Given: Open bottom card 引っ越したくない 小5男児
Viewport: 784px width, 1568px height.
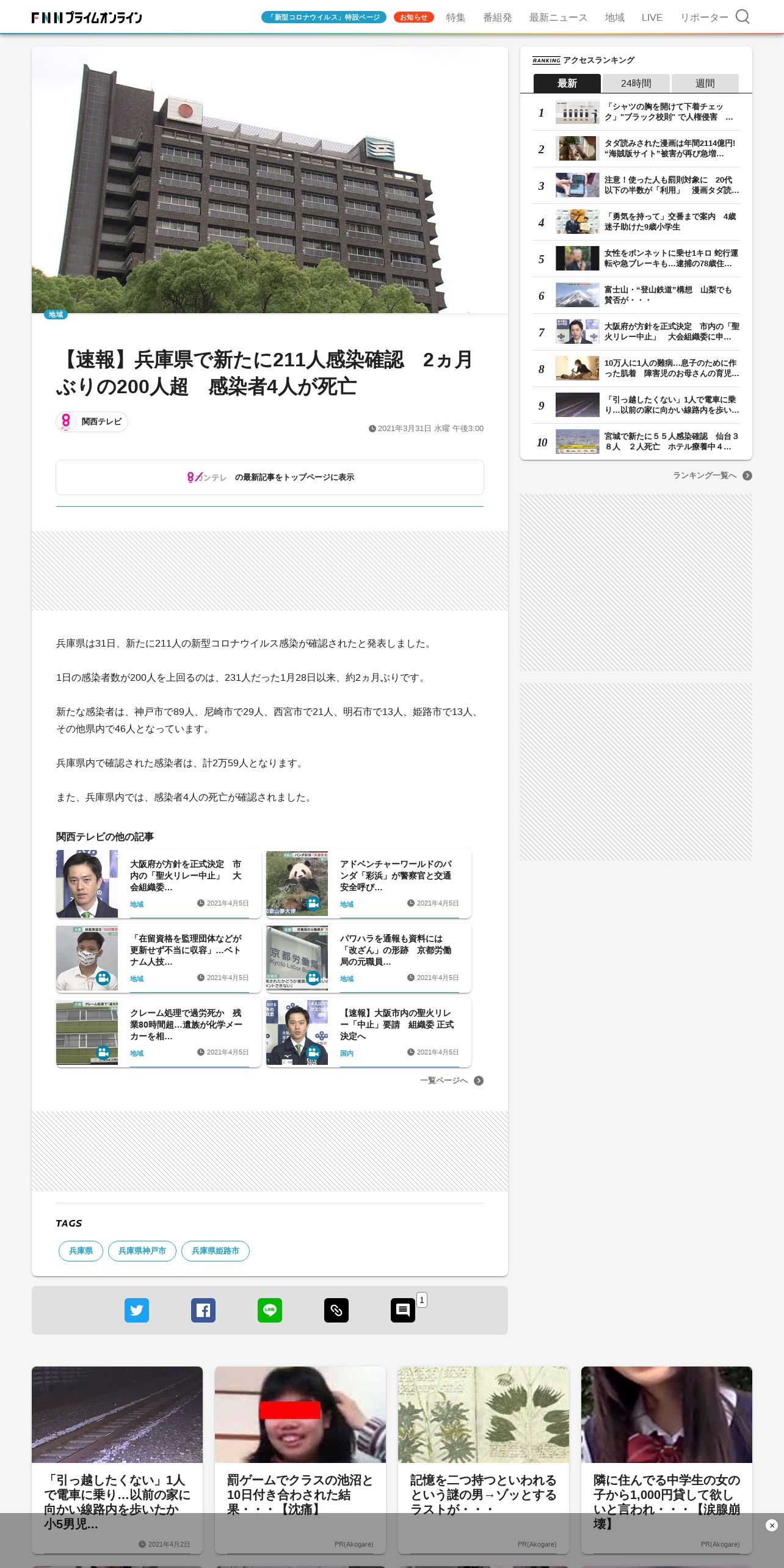Looking at the screenshot, I should [117, 1460].
